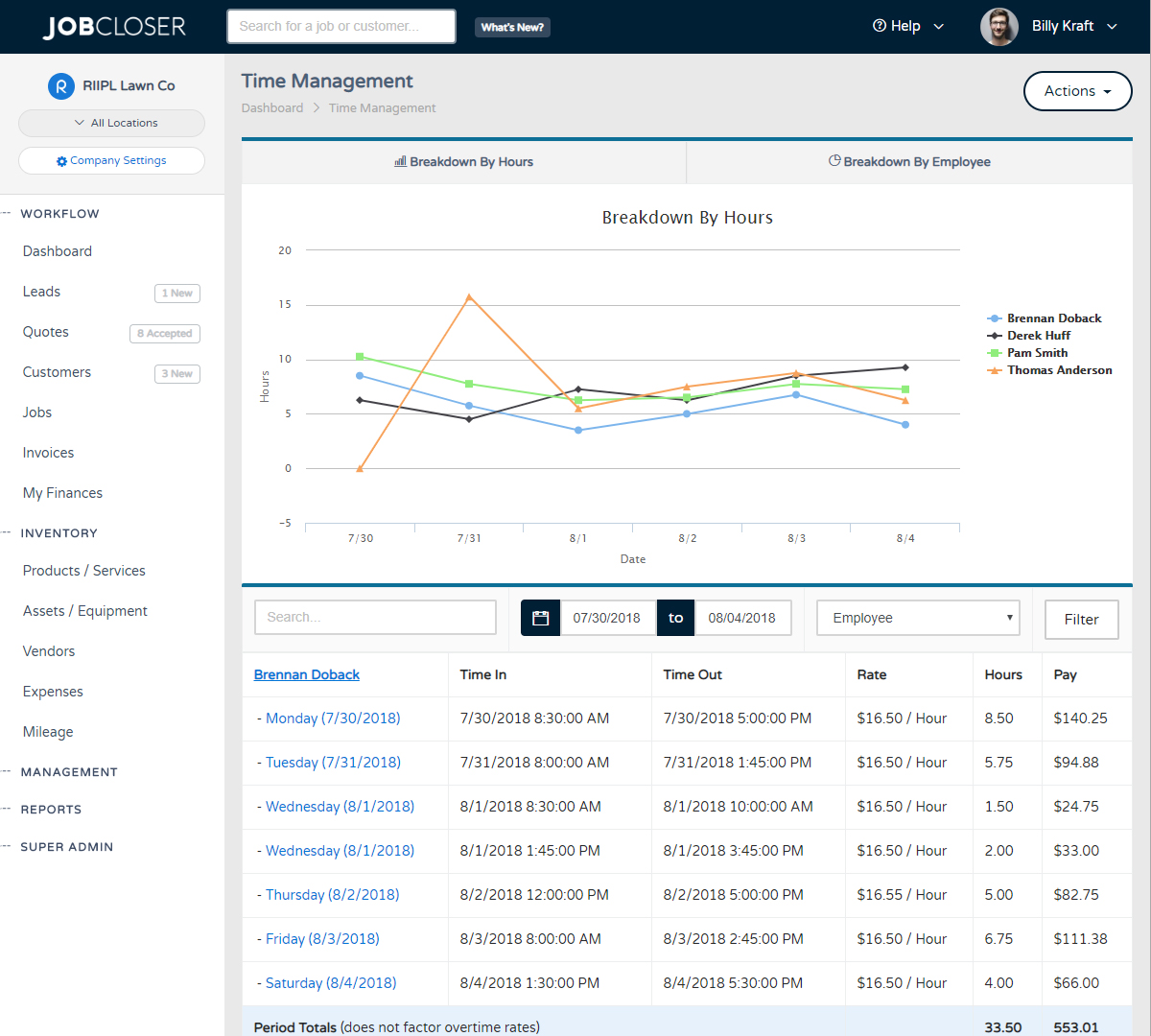Open the Employee dropdown

917,617
